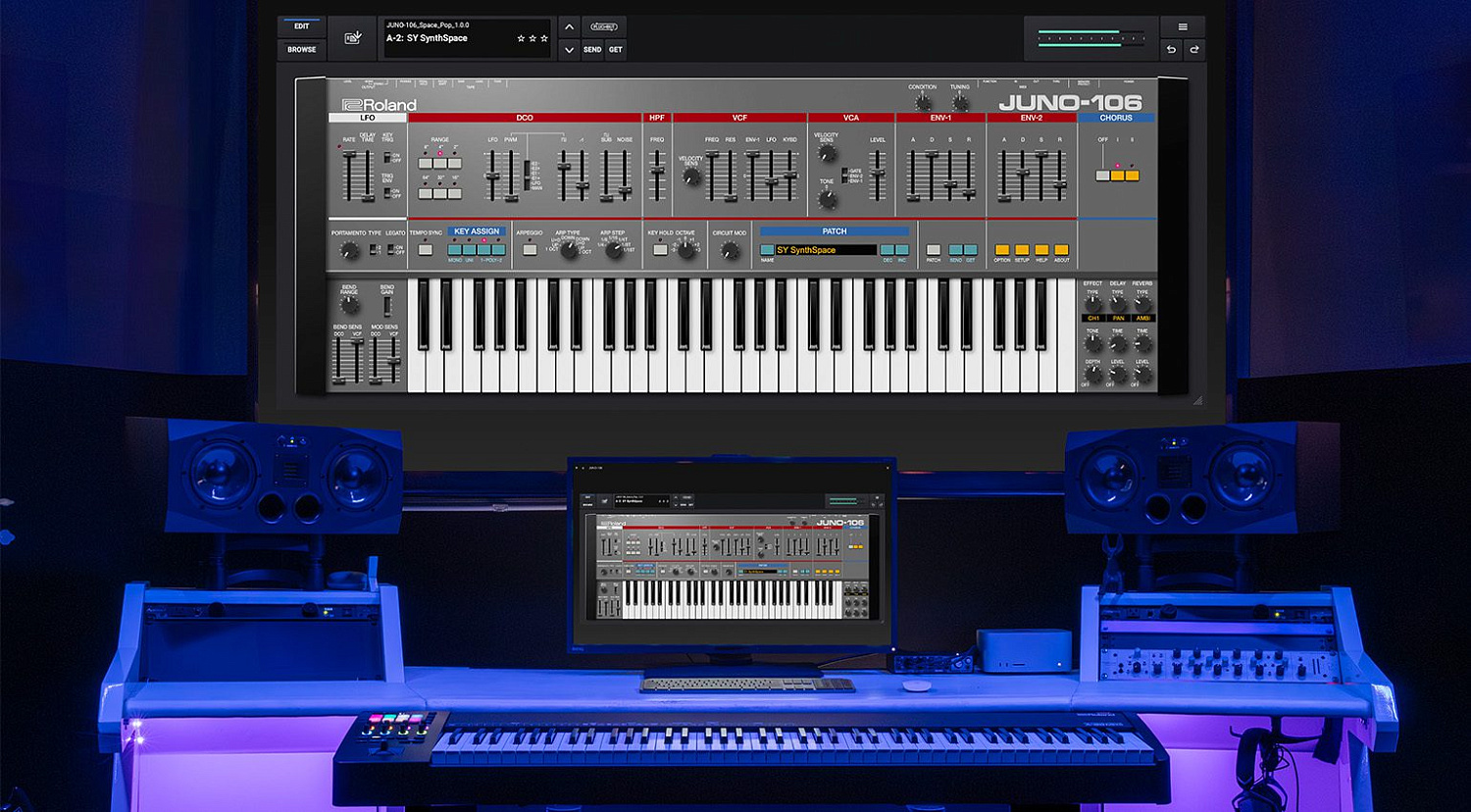Viewport: 1471px width, 812px height.
Task: Click the VCF VELOCITY SENS knob
Action: [x=690, y=177]
